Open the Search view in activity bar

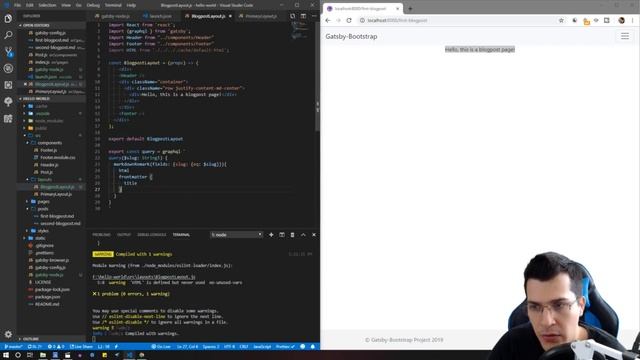8,35
